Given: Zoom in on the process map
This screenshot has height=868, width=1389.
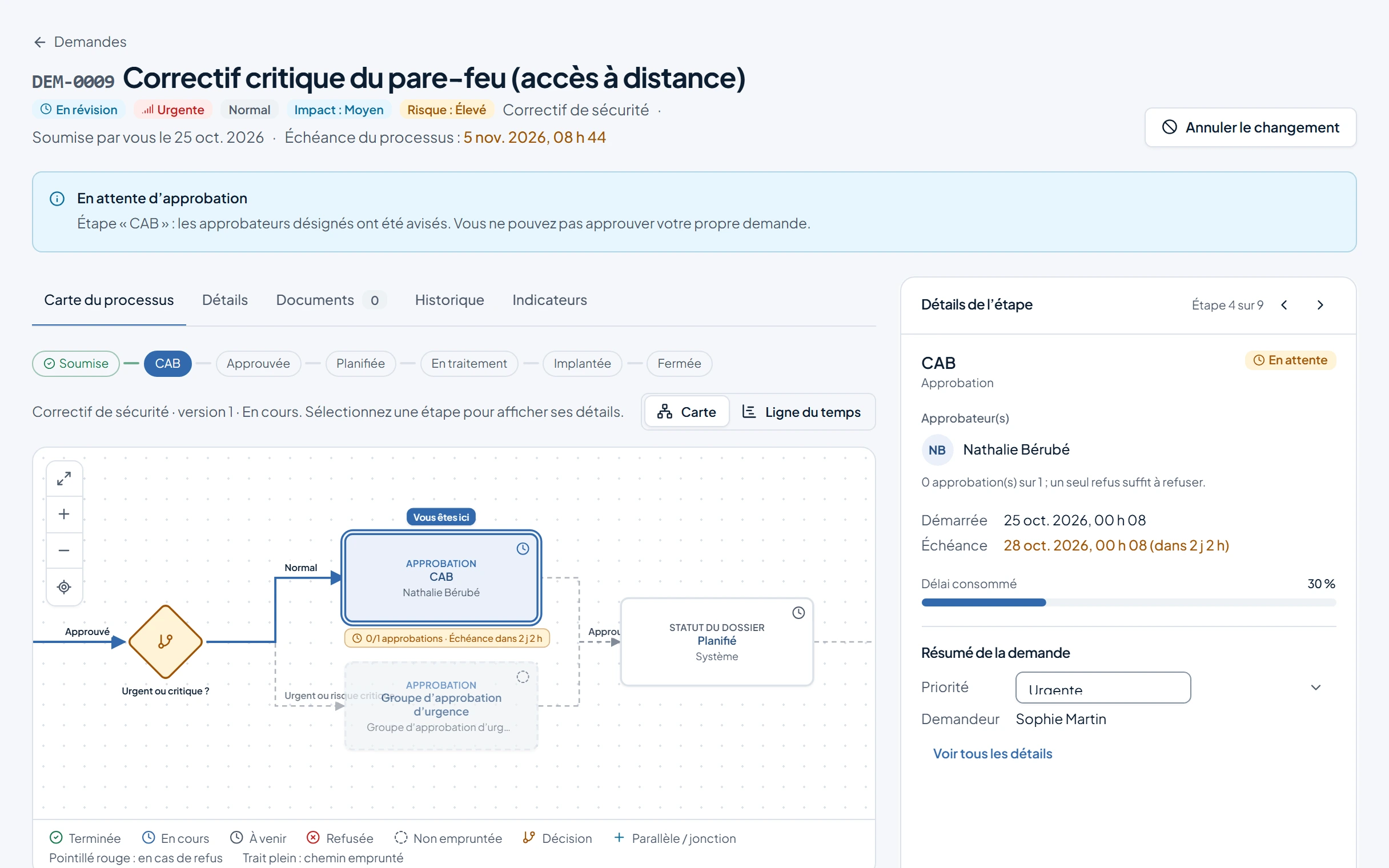Looking at the screenshot, I should tap(65, 515).
